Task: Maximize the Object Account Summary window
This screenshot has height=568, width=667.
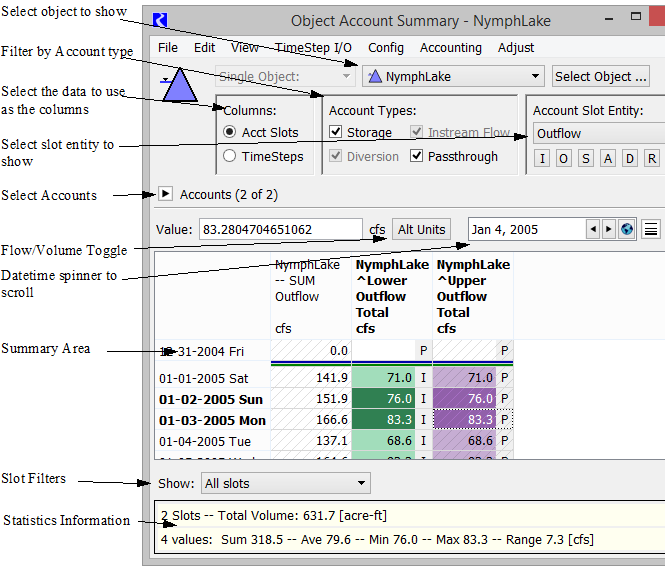Action: [x=636, y=17]
